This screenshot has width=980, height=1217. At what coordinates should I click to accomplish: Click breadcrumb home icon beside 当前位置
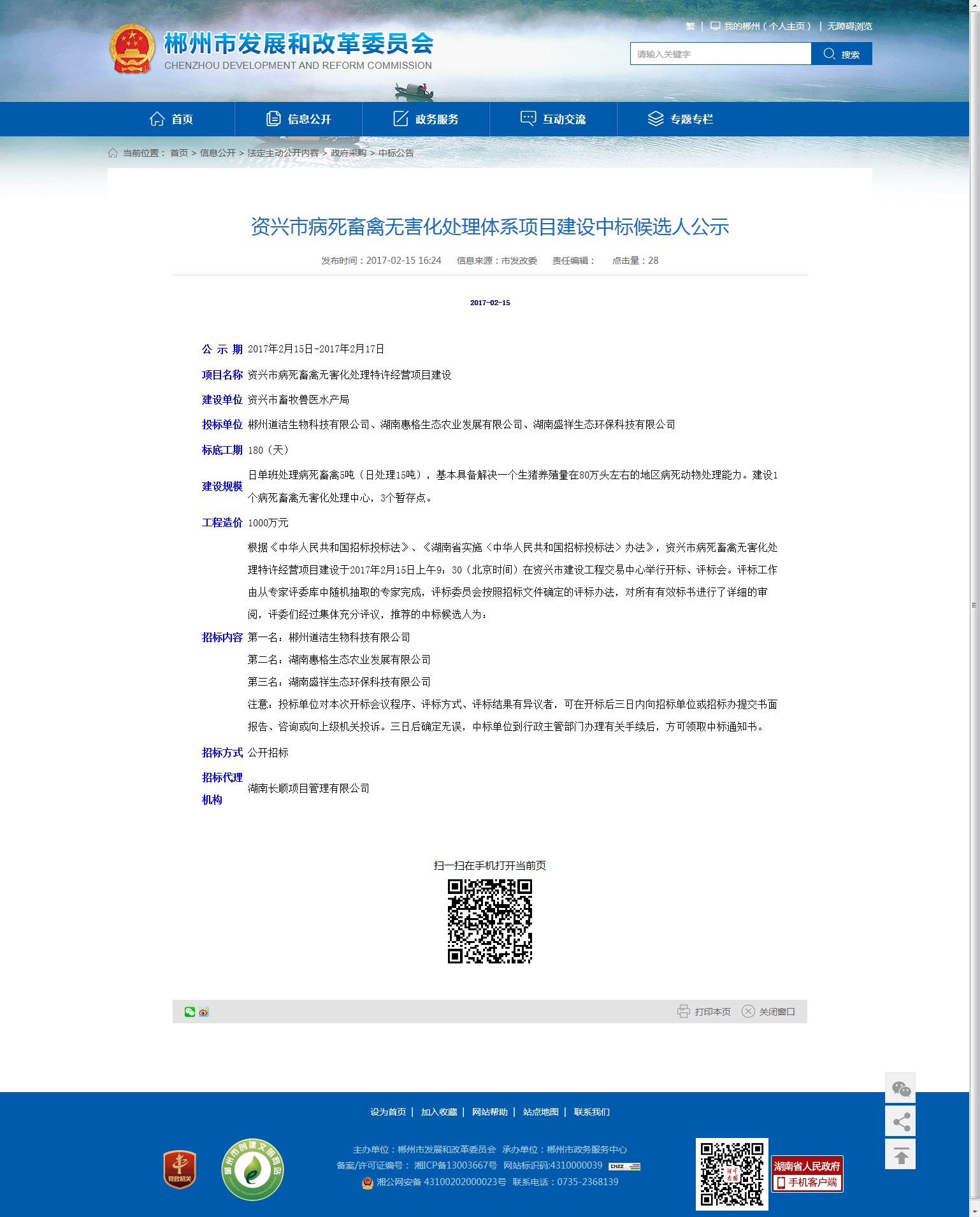(x=113, y=153)
